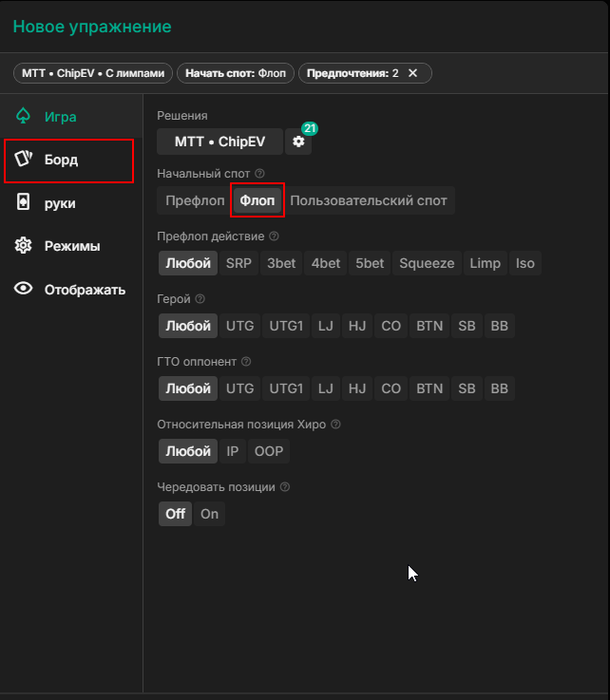Select Флоп as starting spot
This screenshot has width=610, height=700.
257,200
